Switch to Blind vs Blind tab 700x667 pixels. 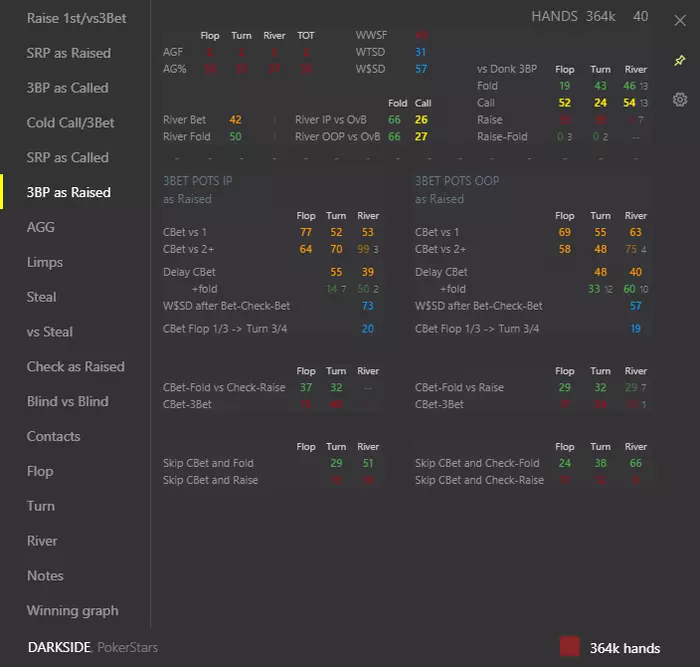tap(67, 401)
